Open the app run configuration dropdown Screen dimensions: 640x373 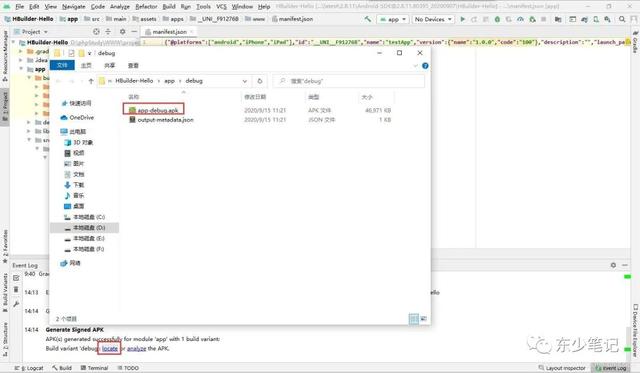393,19
